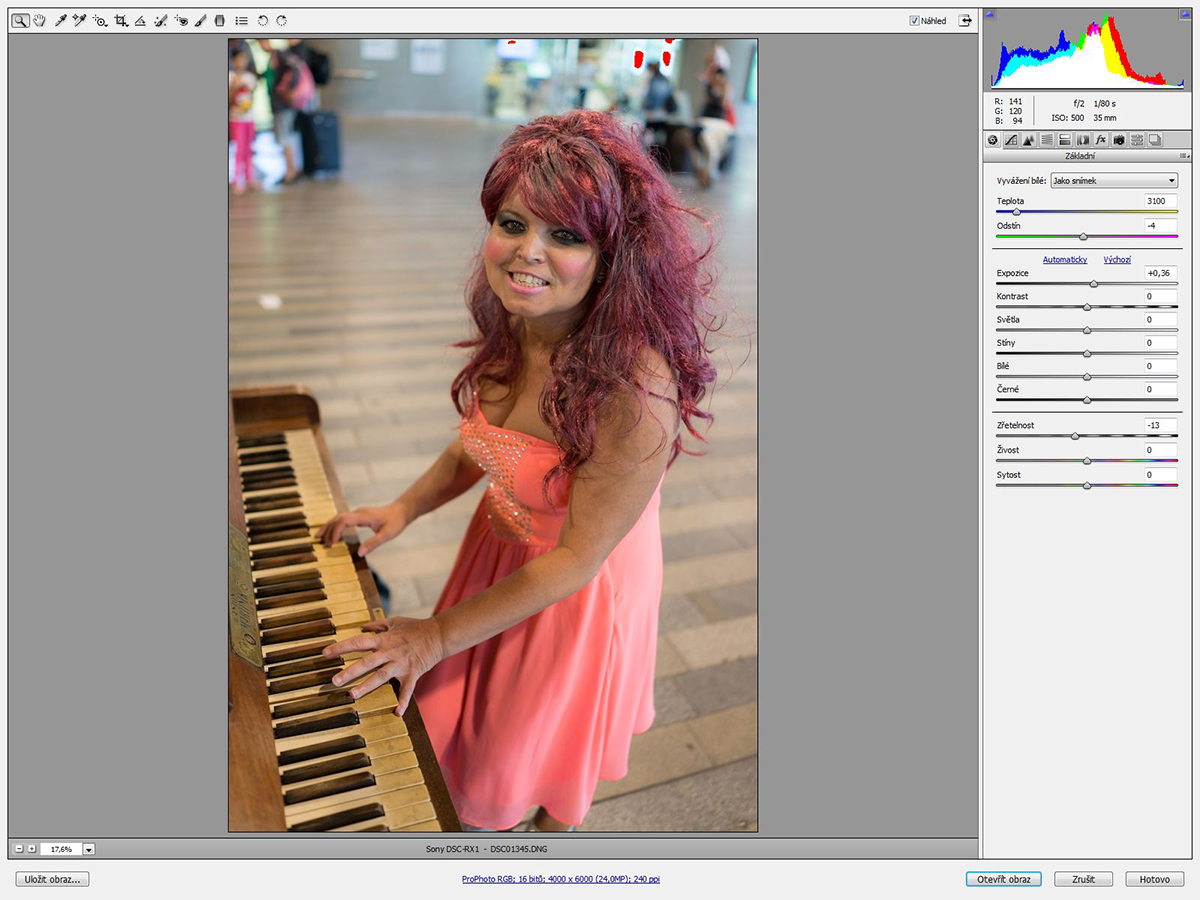
Task: Switch to the Tone Curve tab
Action: point(1011,140)
